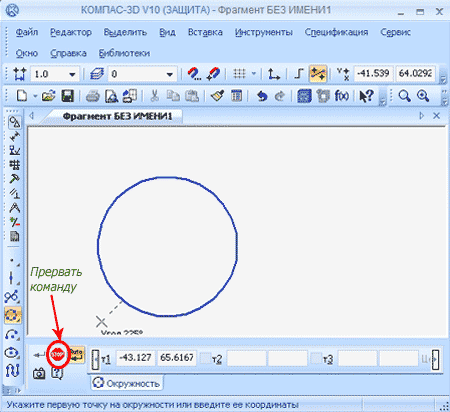Click the red Stop command icon

pos(58,354)
